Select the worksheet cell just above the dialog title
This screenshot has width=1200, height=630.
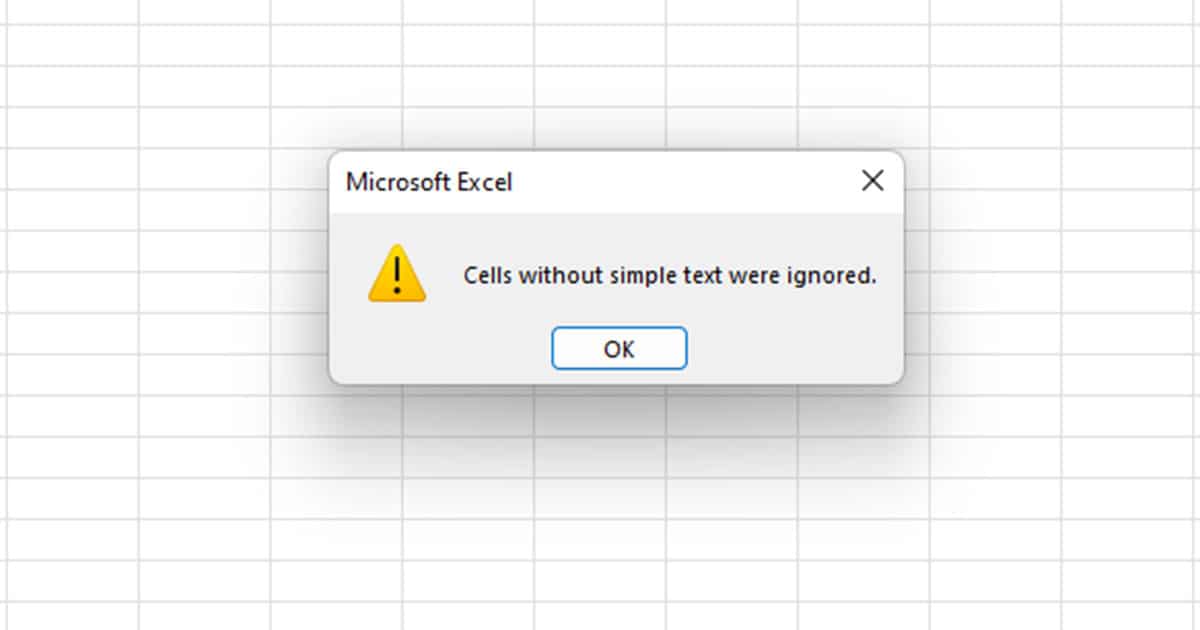pyautogui.click(x=467, y=128)
